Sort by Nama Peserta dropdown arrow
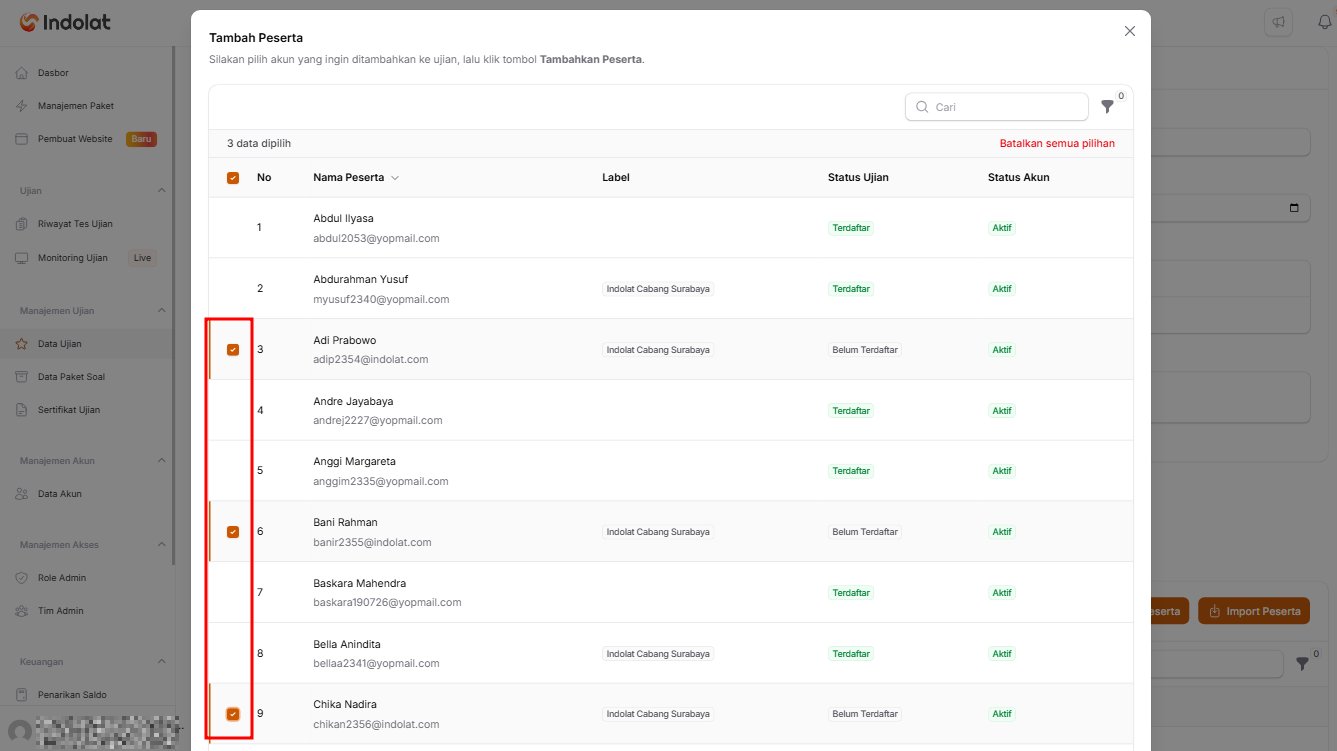1337x751 pixels. point(395,178)
